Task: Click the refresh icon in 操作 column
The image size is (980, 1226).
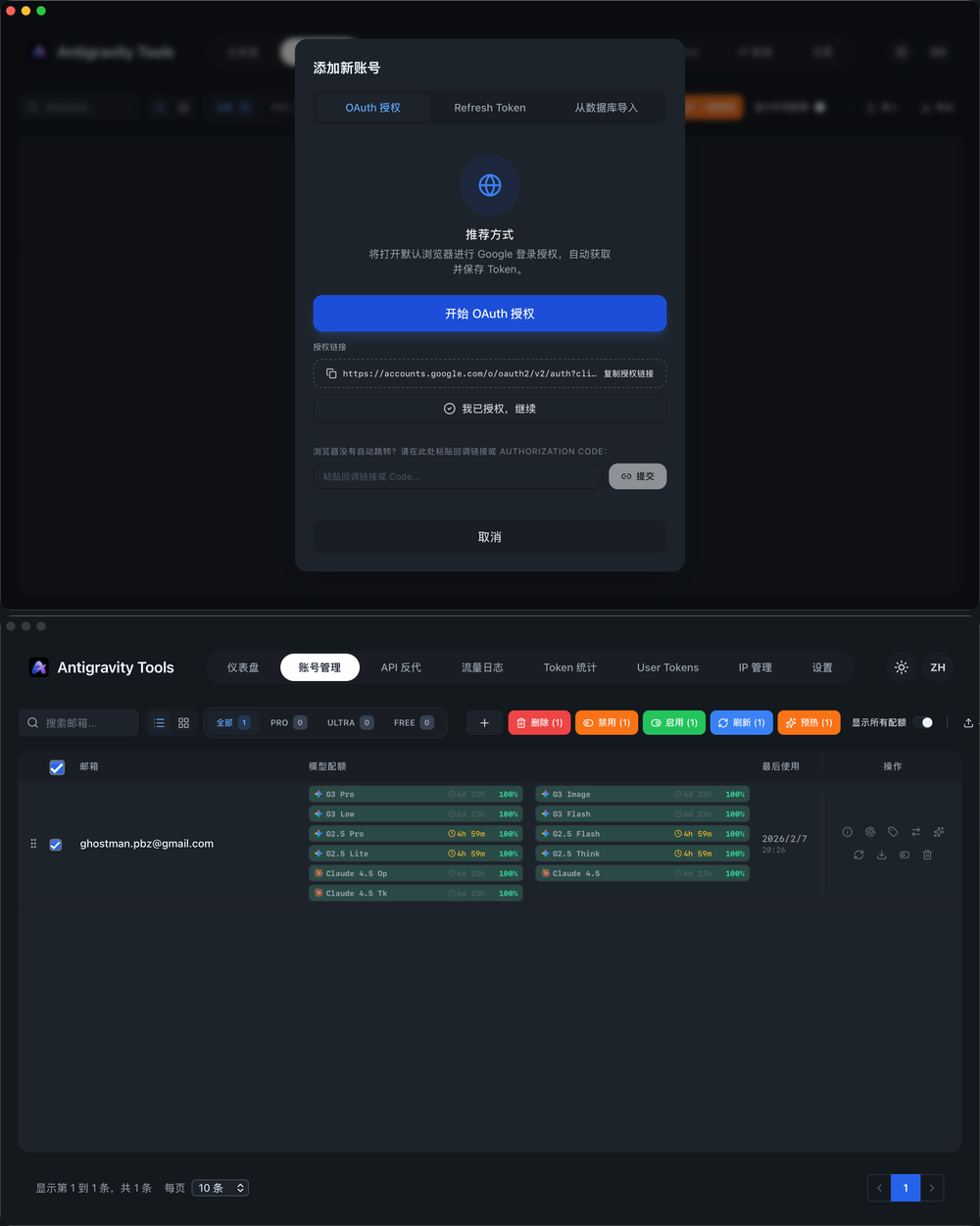Action: pyautogui.click(x=858, y=855)
